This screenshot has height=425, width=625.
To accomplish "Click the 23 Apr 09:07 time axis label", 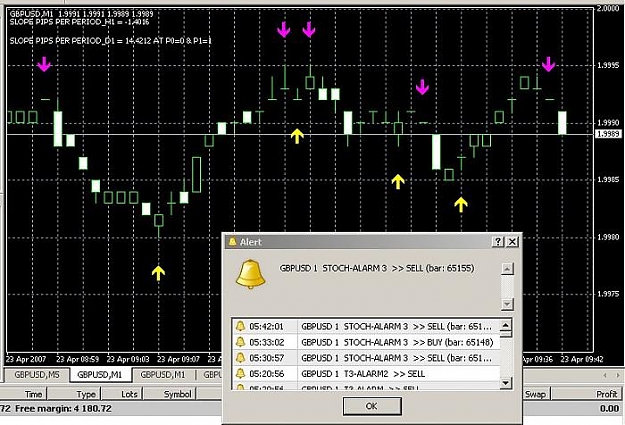I will coord(179,359).
